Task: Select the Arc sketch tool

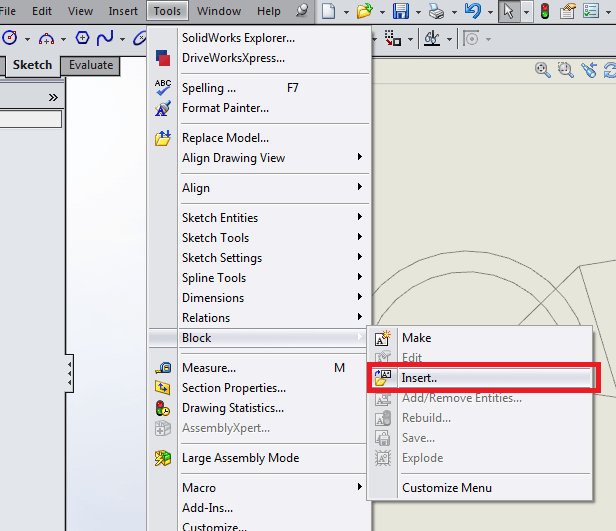Action: click(x=46, y=38)
